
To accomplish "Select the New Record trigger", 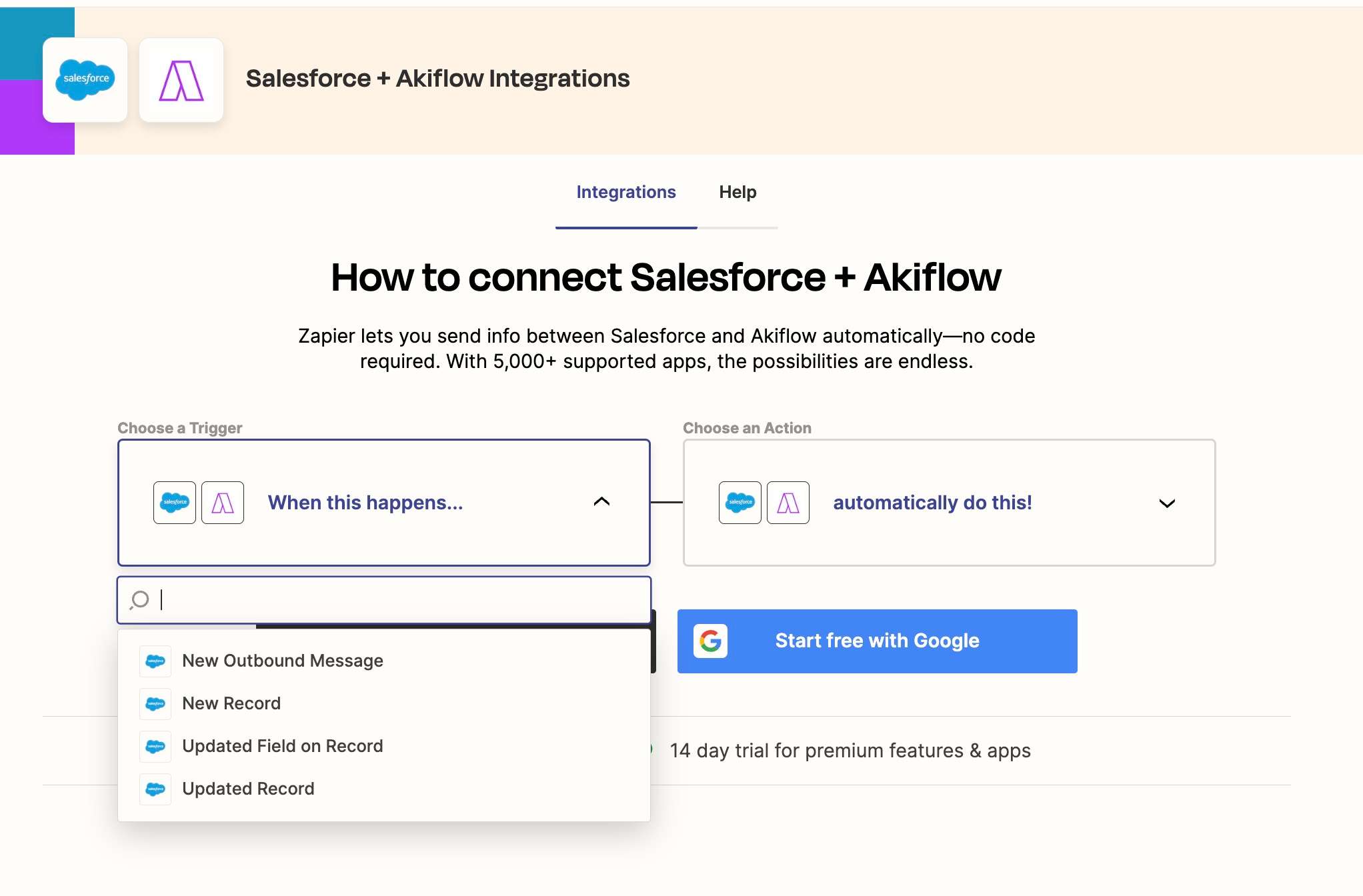I will point(384,704).
